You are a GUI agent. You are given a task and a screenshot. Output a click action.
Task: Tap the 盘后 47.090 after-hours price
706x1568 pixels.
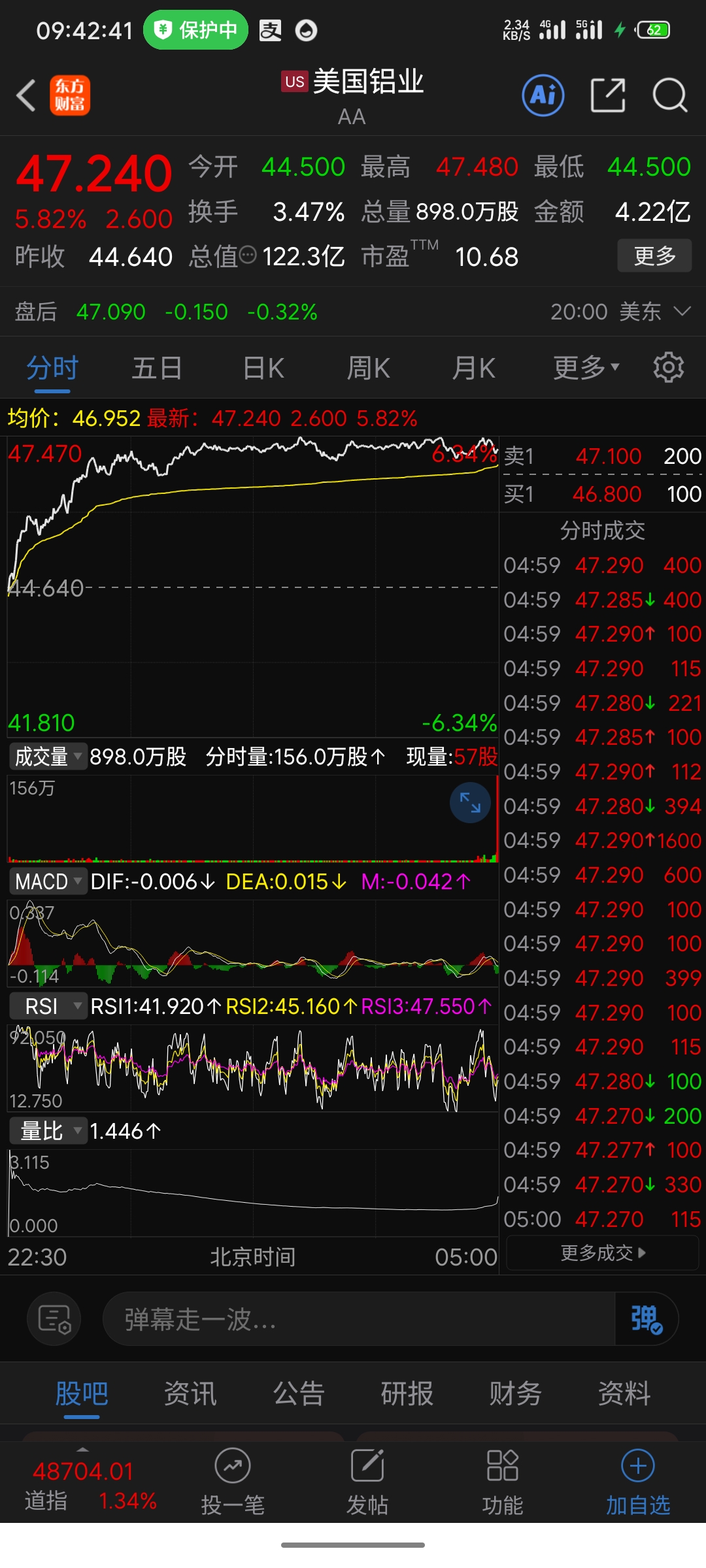click(x=110, y=312)
